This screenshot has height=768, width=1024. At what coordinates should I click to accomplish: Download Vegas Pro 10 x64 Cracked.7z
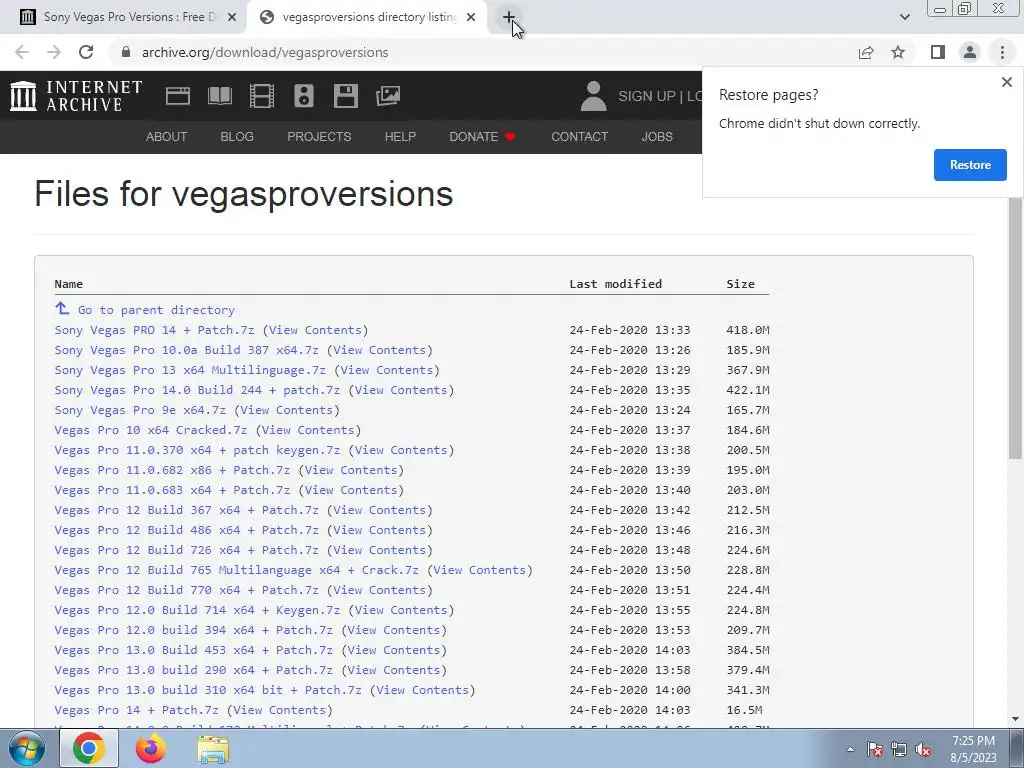point(151,430)
